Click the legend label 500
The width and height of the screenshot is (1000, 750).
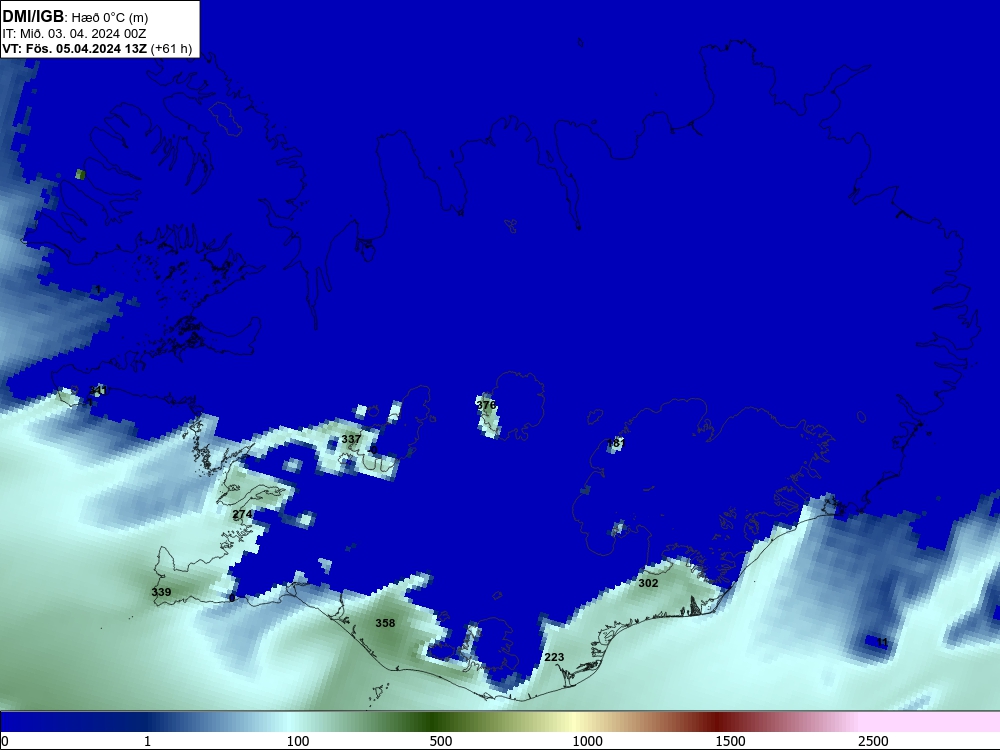tap(441, 741)
